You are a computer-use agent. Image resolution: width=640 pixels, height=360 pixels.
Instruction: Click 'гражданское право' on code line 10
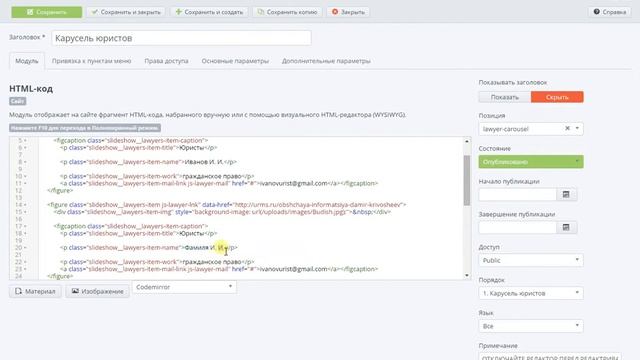pyautogui.click(x=211, y=176)
